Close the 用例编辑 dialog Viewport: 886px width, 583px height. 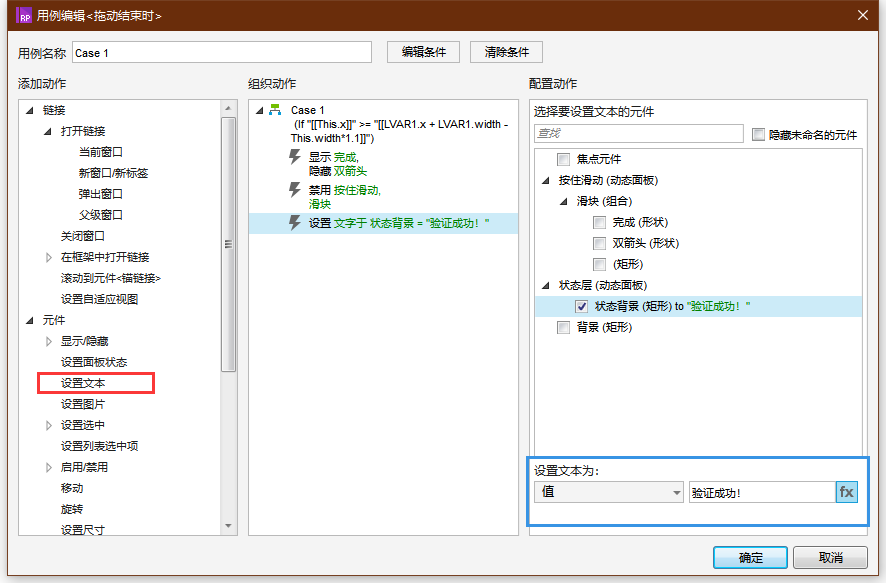[863, 15]
